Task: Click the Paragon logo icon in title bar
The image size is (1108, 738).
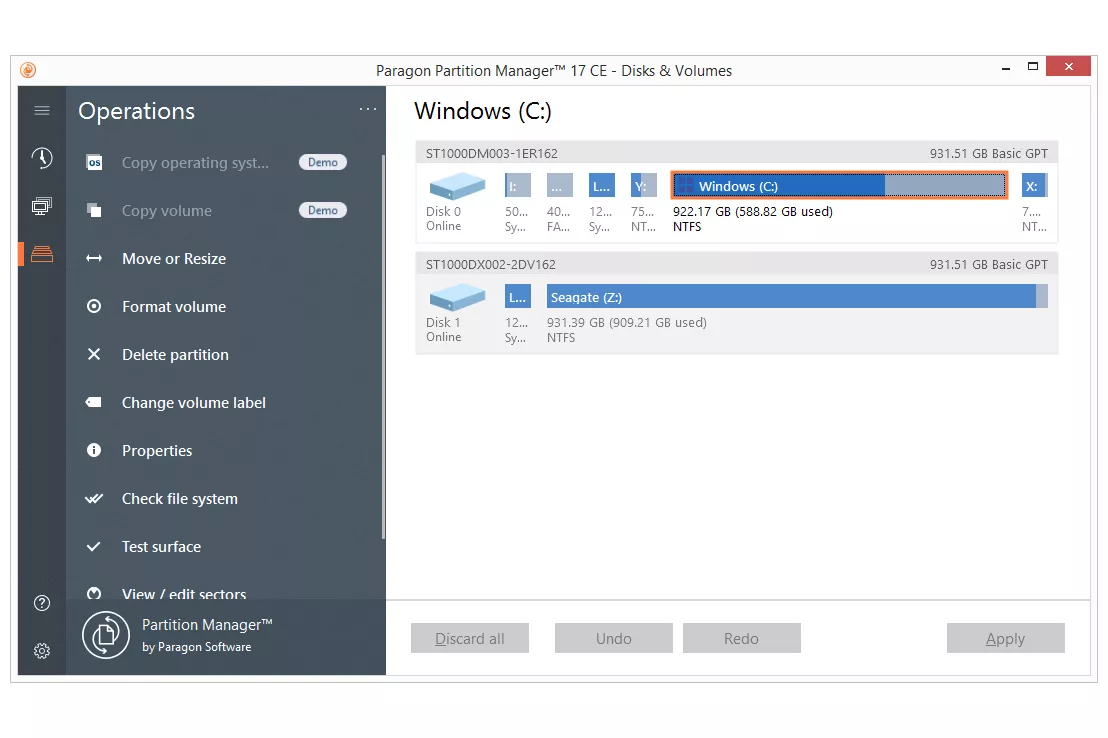Action: click(x=28, y=70)
